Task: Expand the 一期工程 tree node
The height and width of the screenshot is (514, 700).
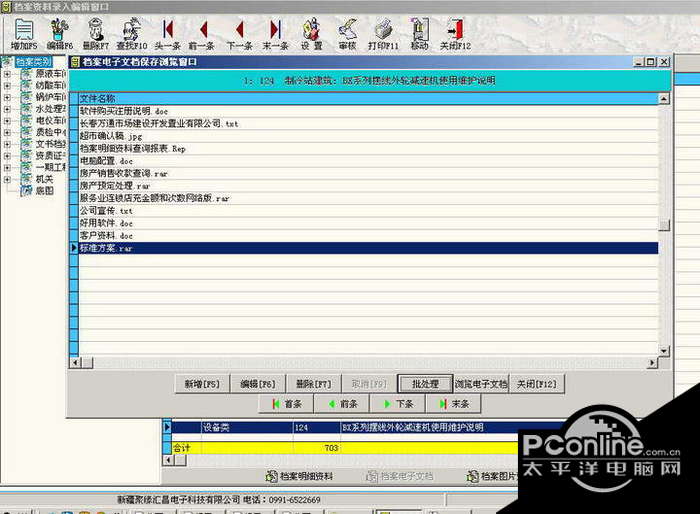Action: [7, 167]
